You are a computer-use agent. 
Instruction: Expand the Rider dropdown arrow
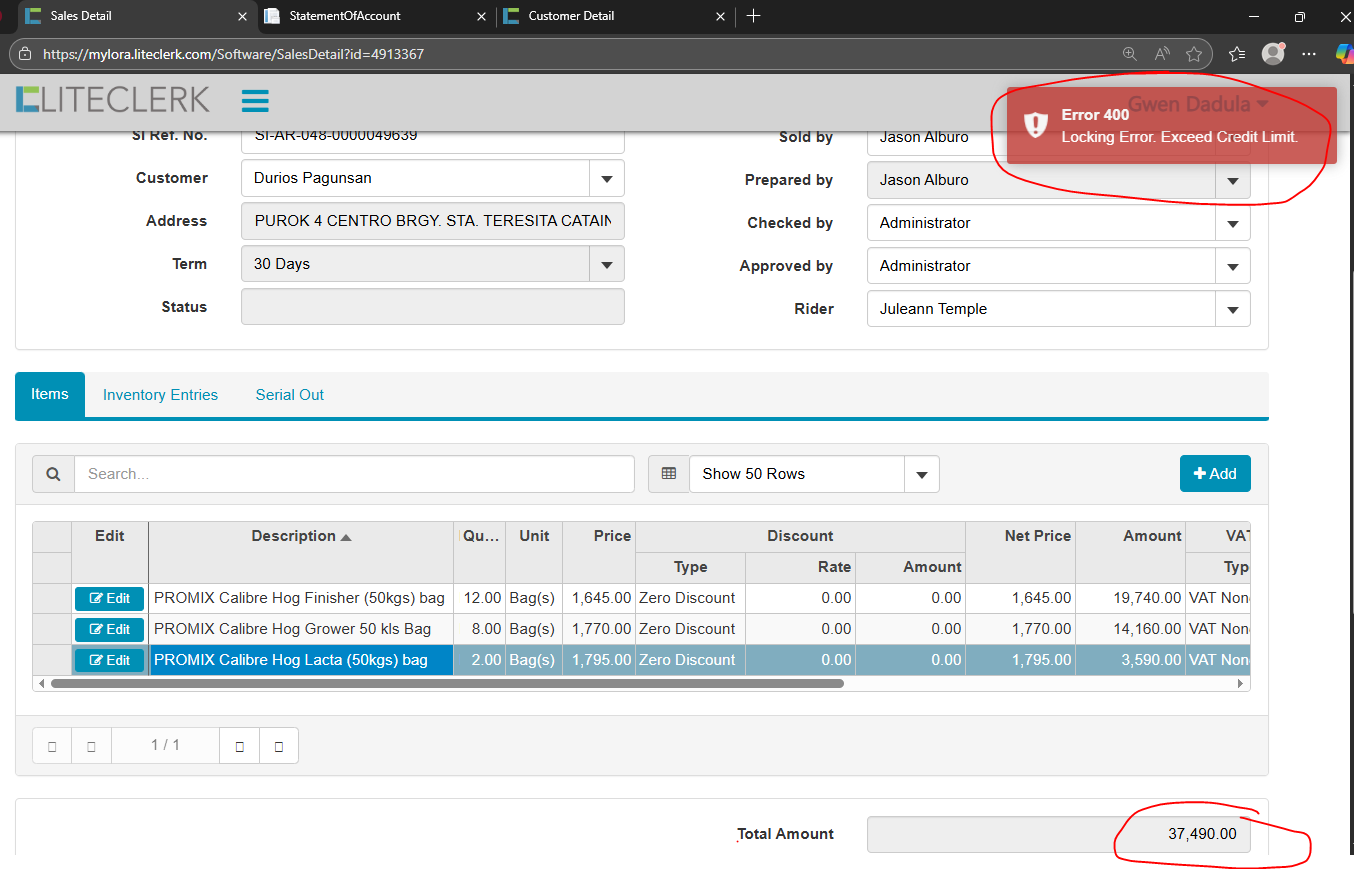(x=1232, y=310)
